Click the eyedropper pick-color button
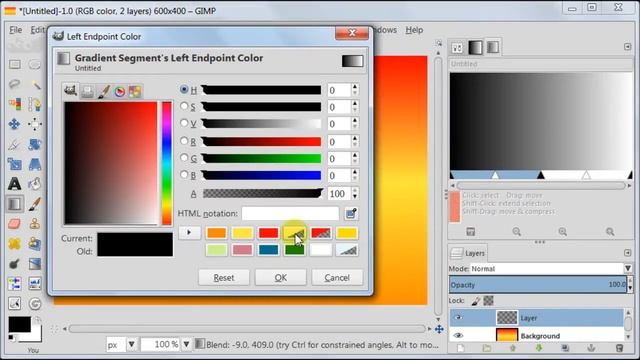The image size is (640, 360). [351, 213]
